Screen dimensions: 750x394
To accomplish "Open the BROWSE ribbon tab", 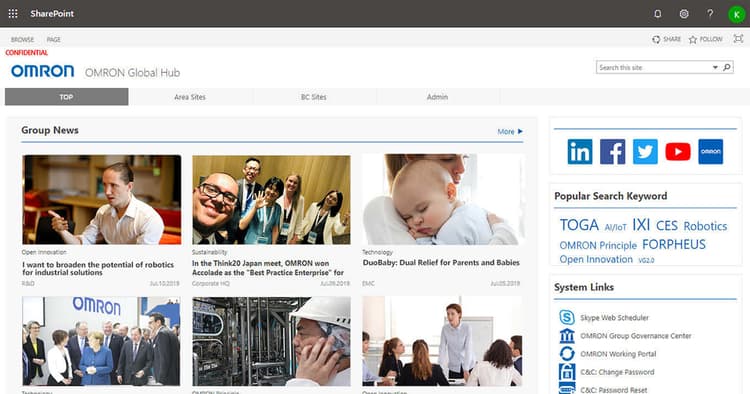I will (x=22, y=40).
